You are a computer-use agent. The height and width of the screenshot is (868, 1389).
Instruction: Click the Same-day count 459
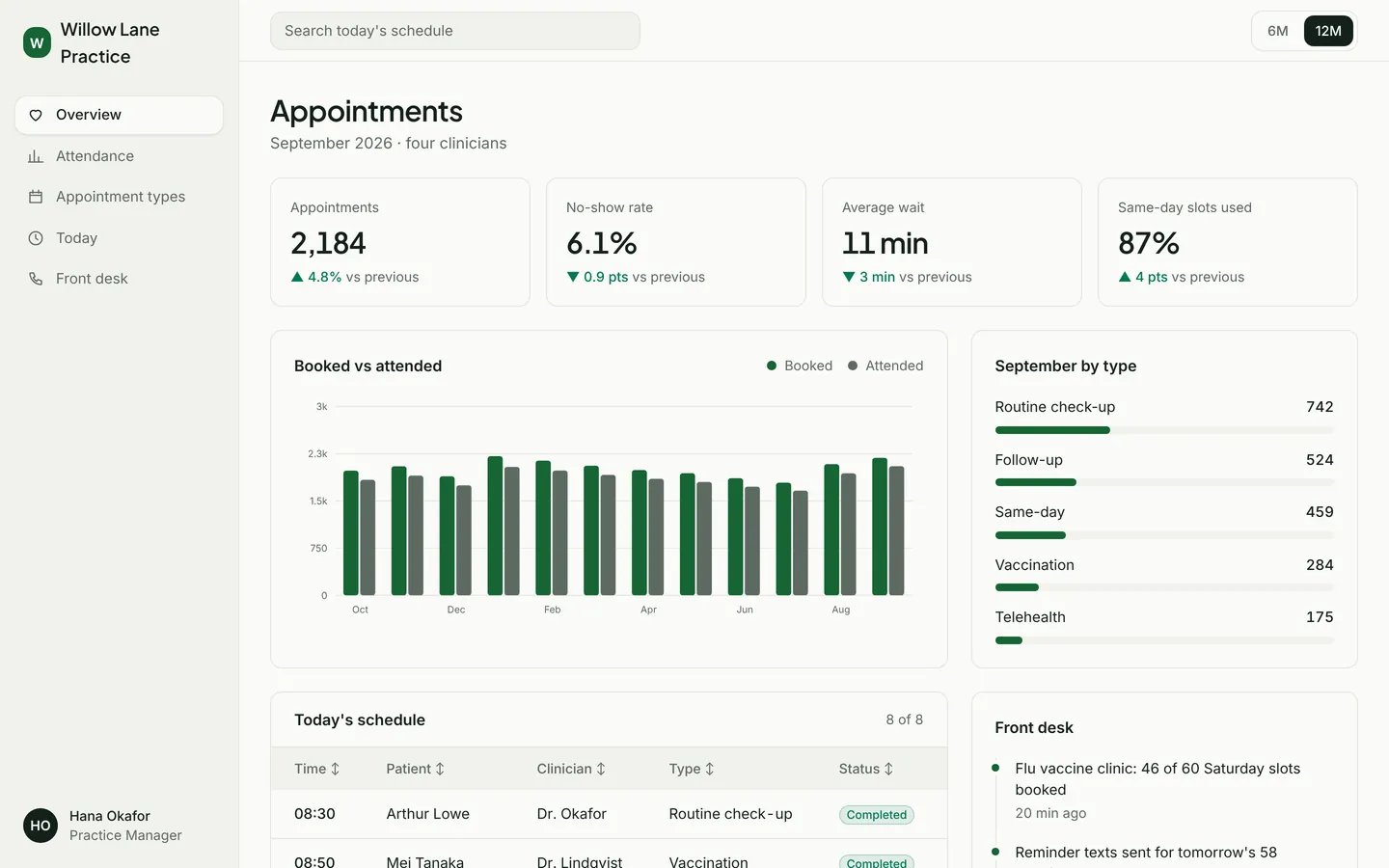(1320, 512)
